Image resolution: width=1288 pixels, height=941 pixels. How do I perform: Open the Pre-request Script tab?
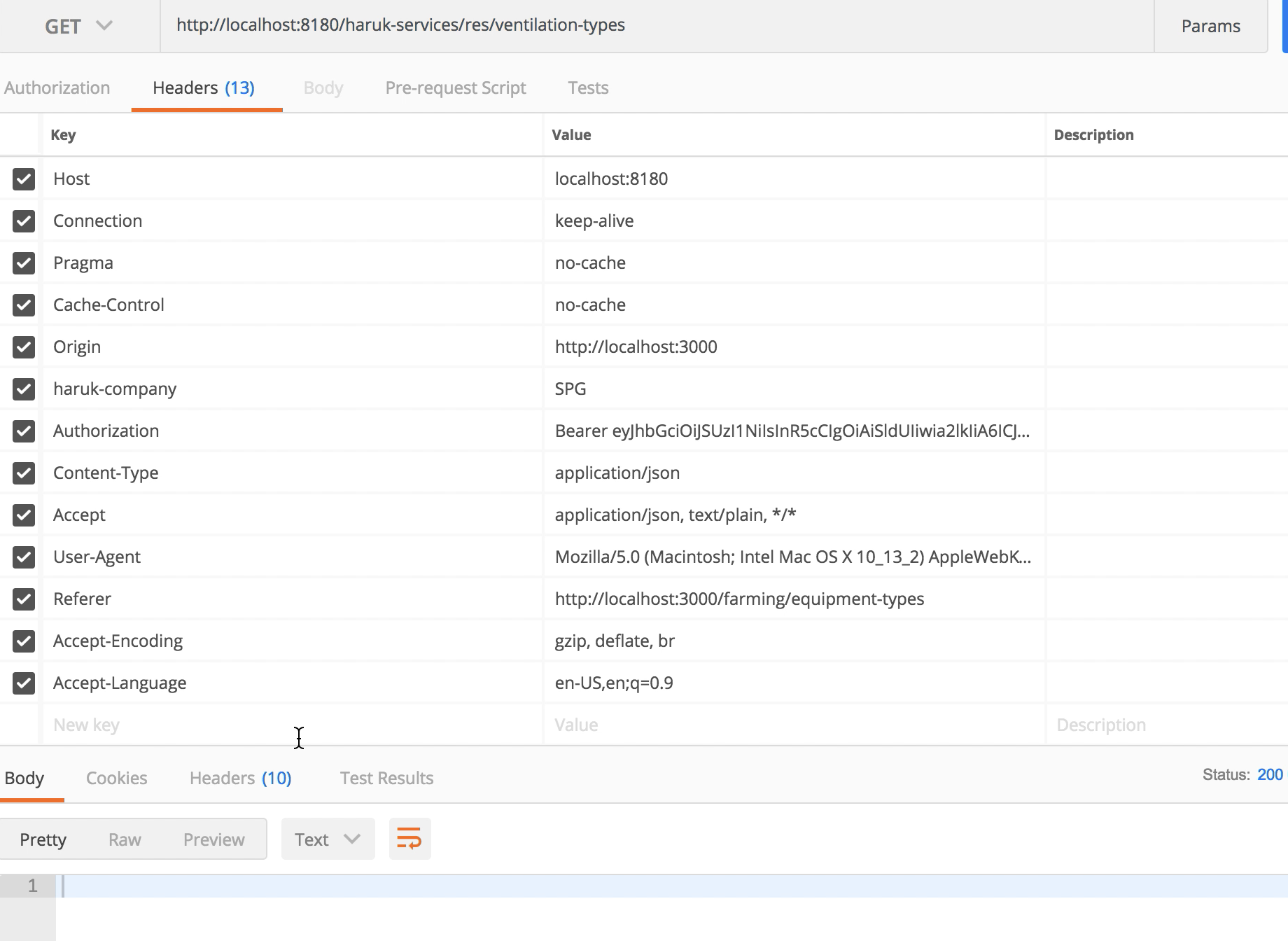pos(455,88)
